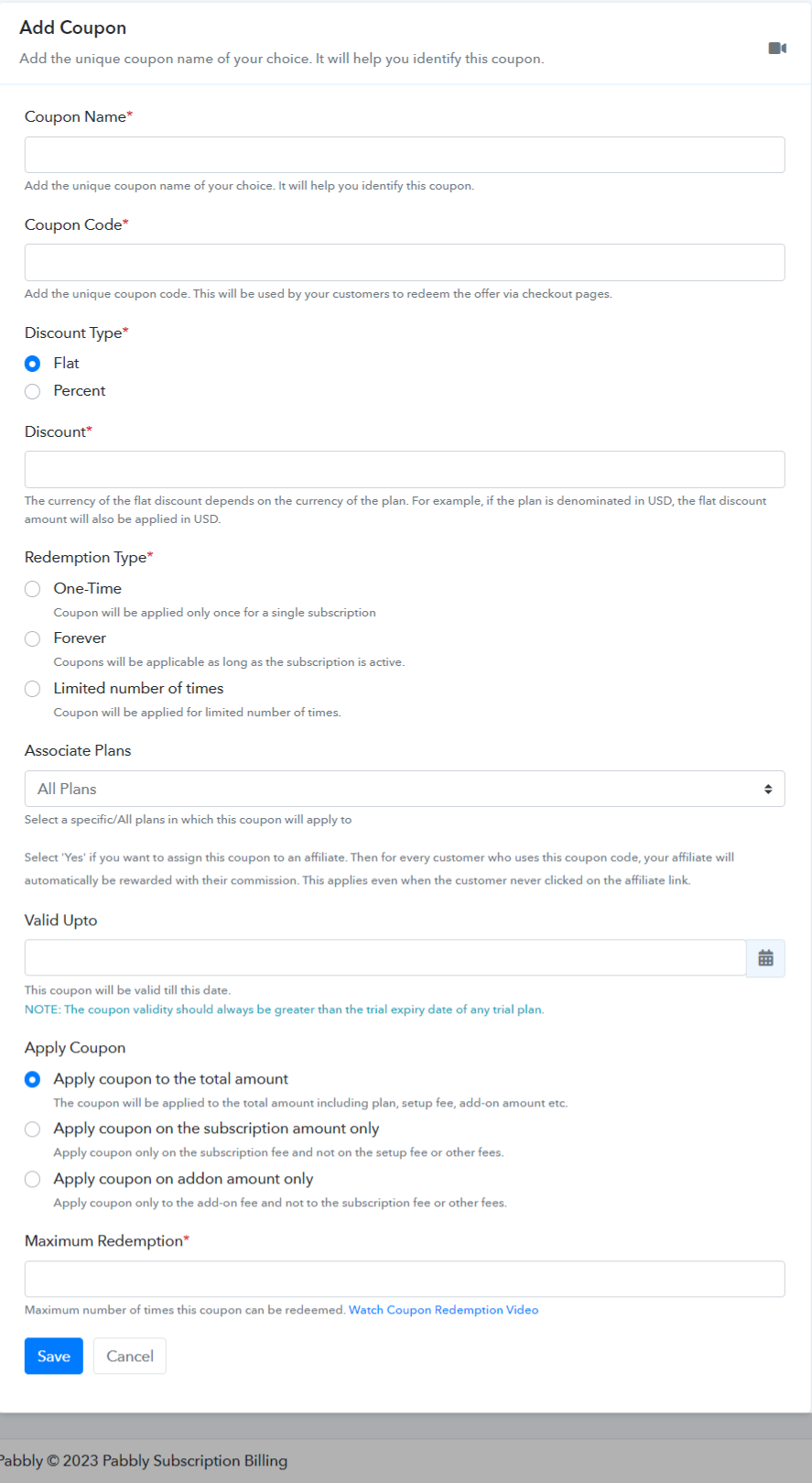
Task: Open Watch Coupon Redemption Video link
Action: [444, 1310]
